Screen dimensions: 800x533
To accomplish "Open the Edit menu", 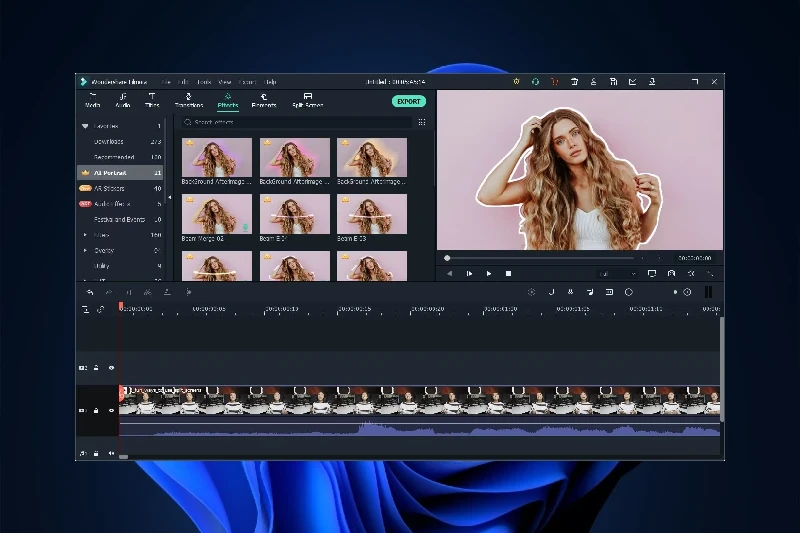I will [x=183, y=82].
